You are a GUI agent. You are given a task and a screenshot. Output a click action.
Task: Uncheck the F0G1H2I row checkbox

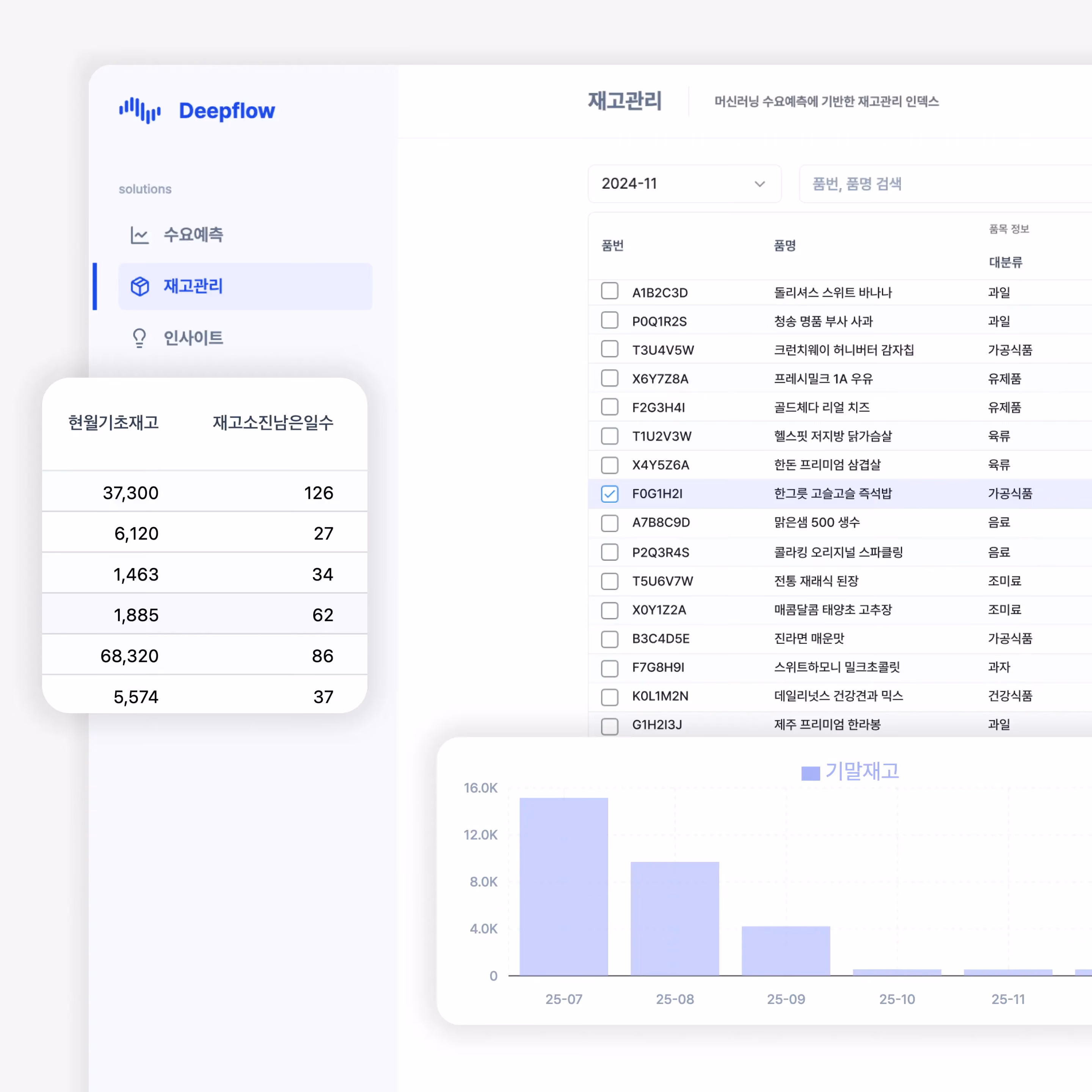(x=609, y=493)
